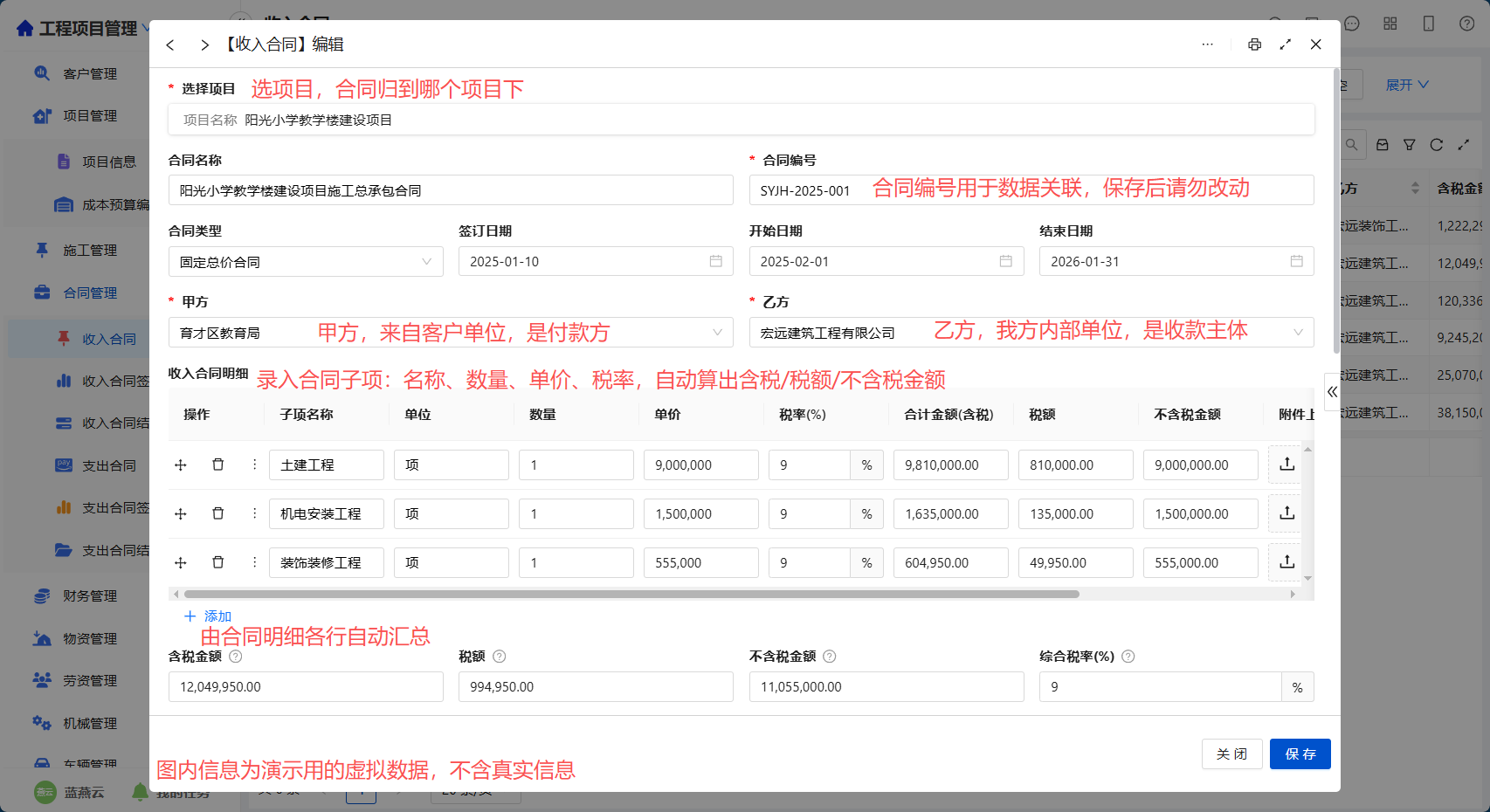Click the 合同编号 input field

1031,190
